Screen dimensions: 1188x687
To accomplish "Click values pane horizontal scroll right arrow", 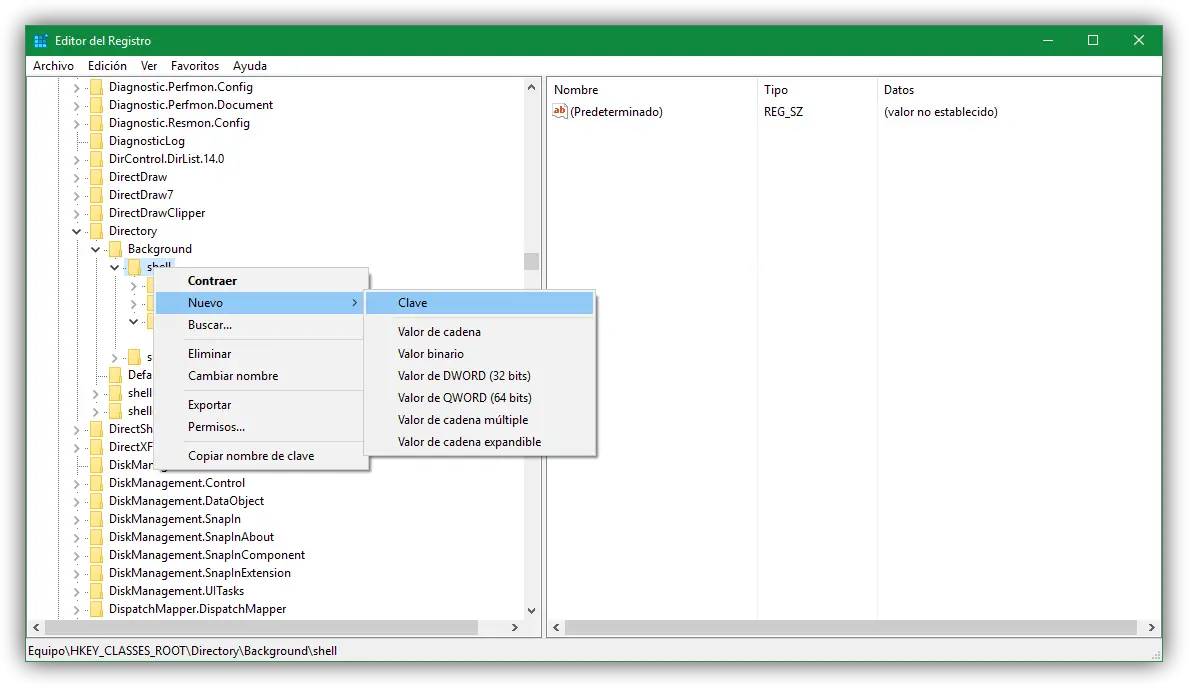I will pos(1152,628).
